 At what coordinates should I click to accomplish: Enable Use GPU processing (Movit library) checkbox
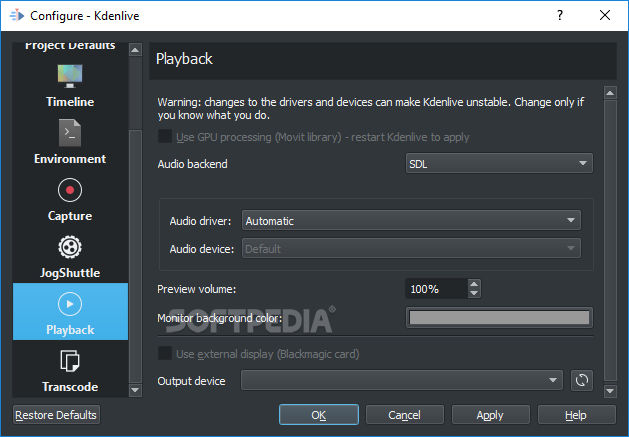(165, 136)
